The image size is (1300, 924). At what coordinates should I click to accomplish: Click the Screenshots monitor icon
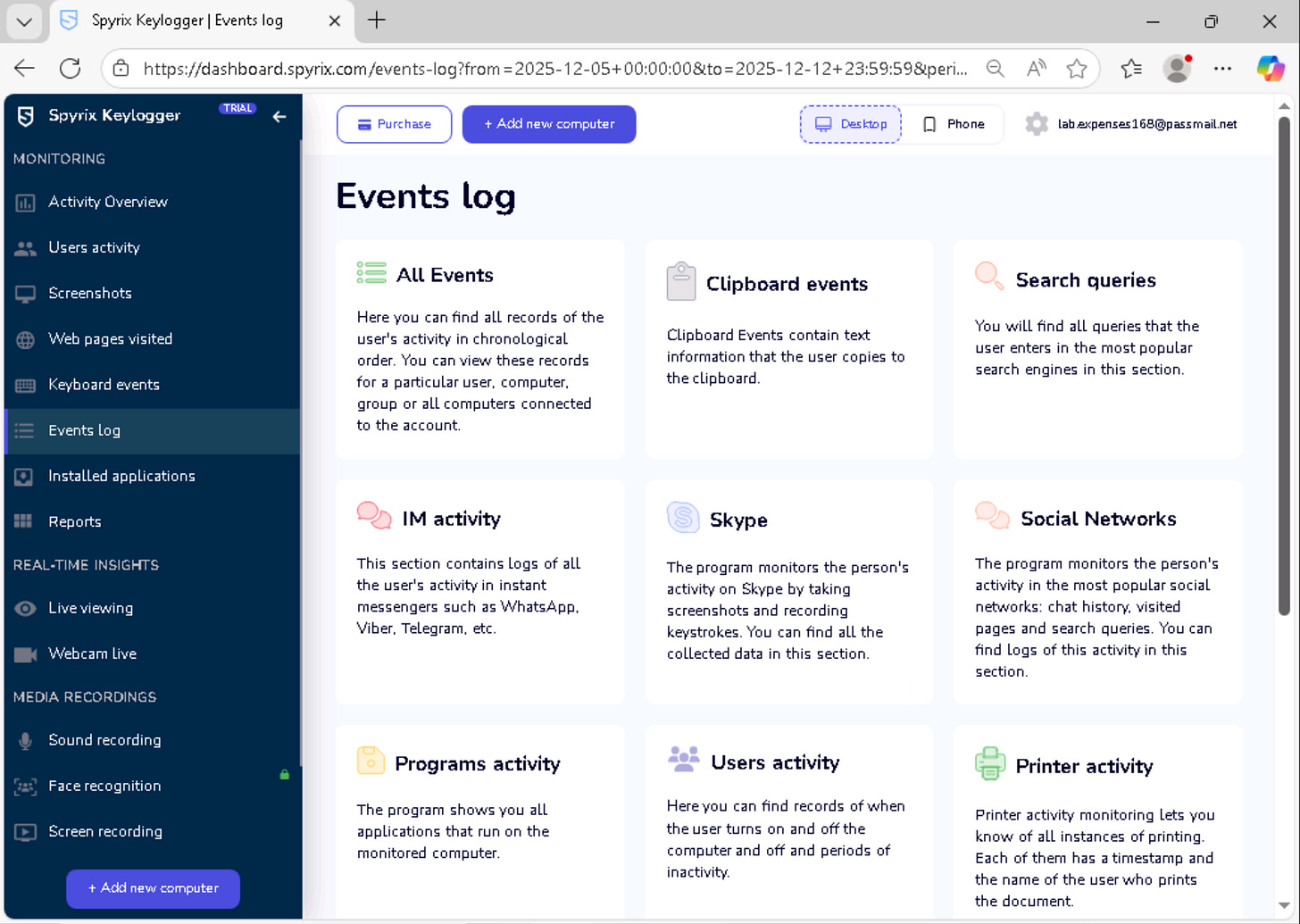(25, 294)
